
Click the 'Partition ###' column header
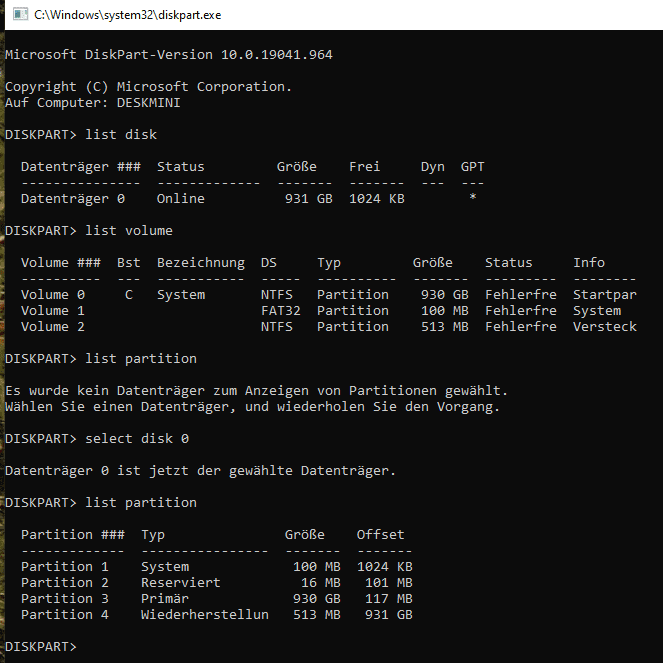73,535
